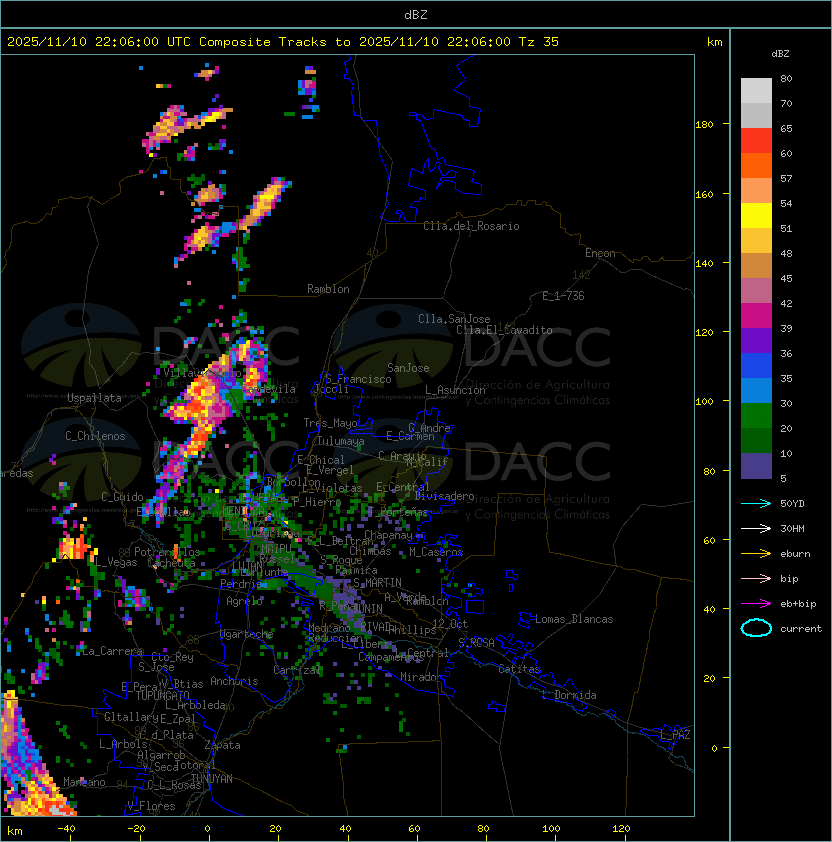Click the Uspallata map label

[x=94, y=398]
